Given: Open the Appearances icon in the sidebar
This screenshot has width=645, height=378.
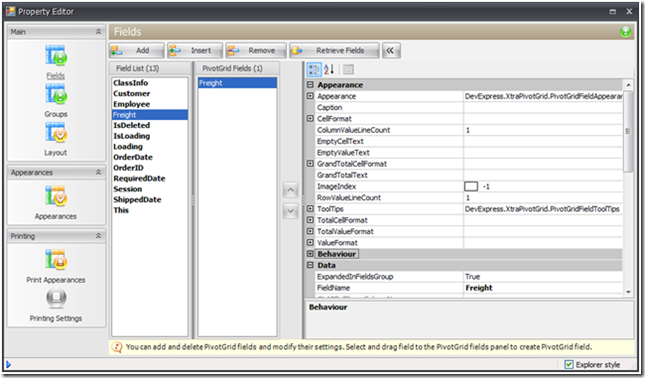Looking at the screenshot, I should pos(56,196).
